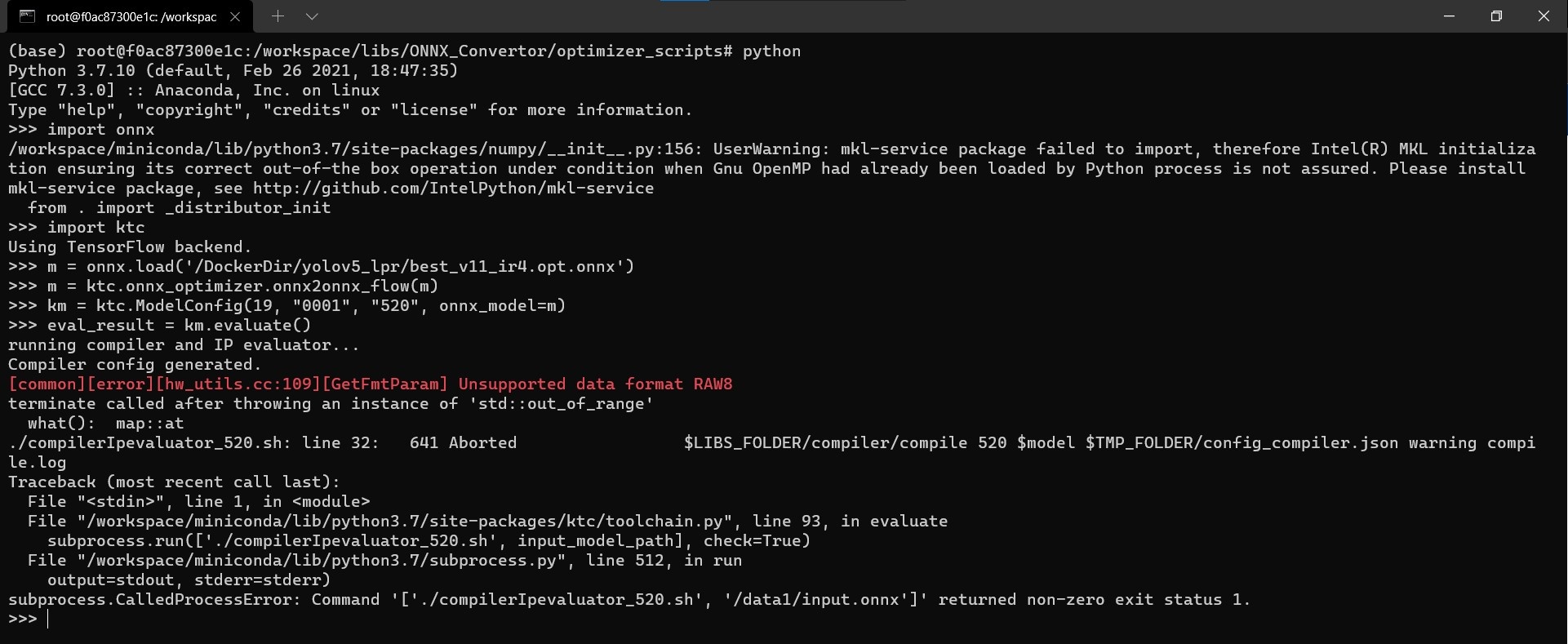Click the 'Compiler config generated.' output line

(135, 365)
